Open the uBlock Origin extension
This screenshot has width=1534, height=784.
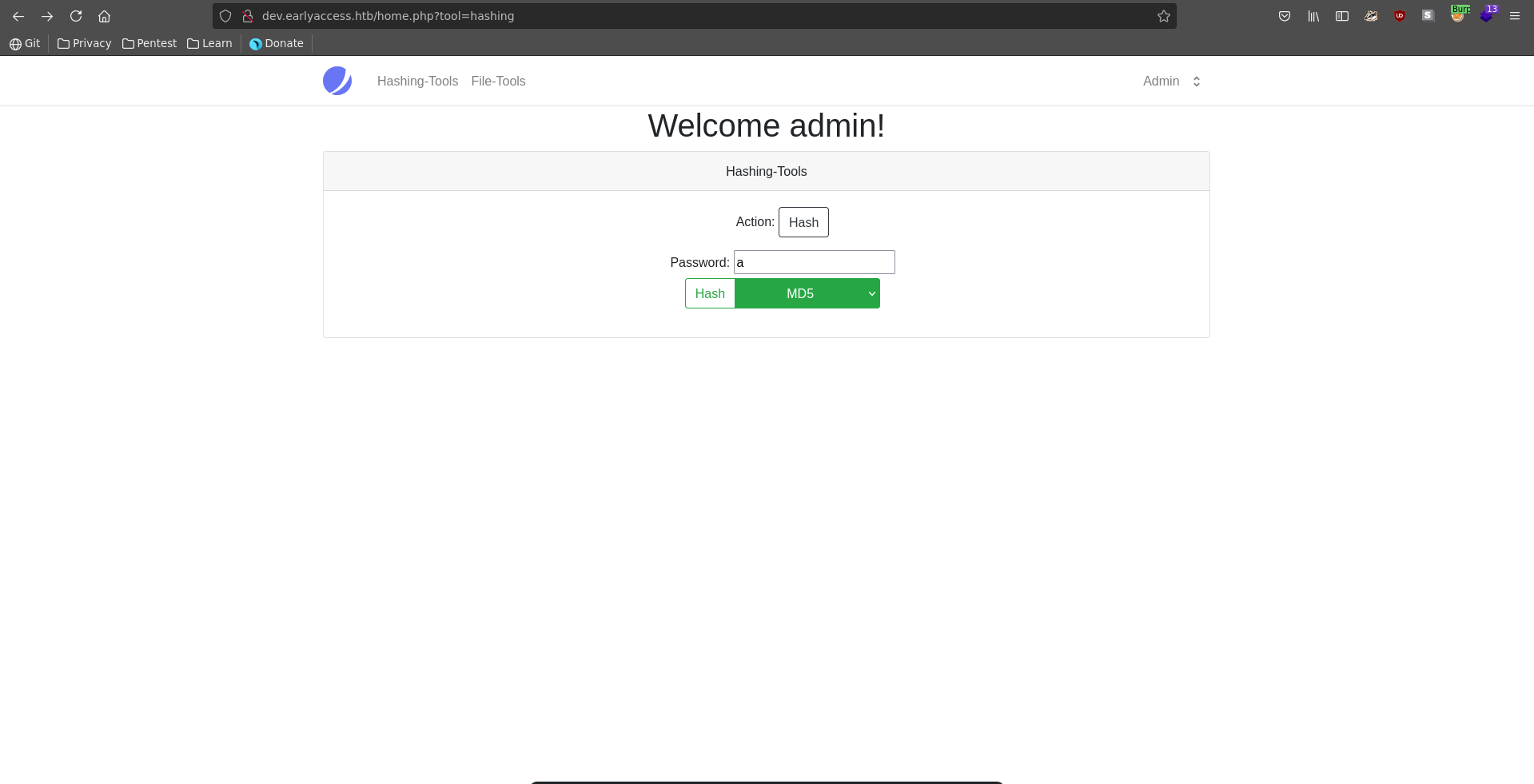point(1399,16)
